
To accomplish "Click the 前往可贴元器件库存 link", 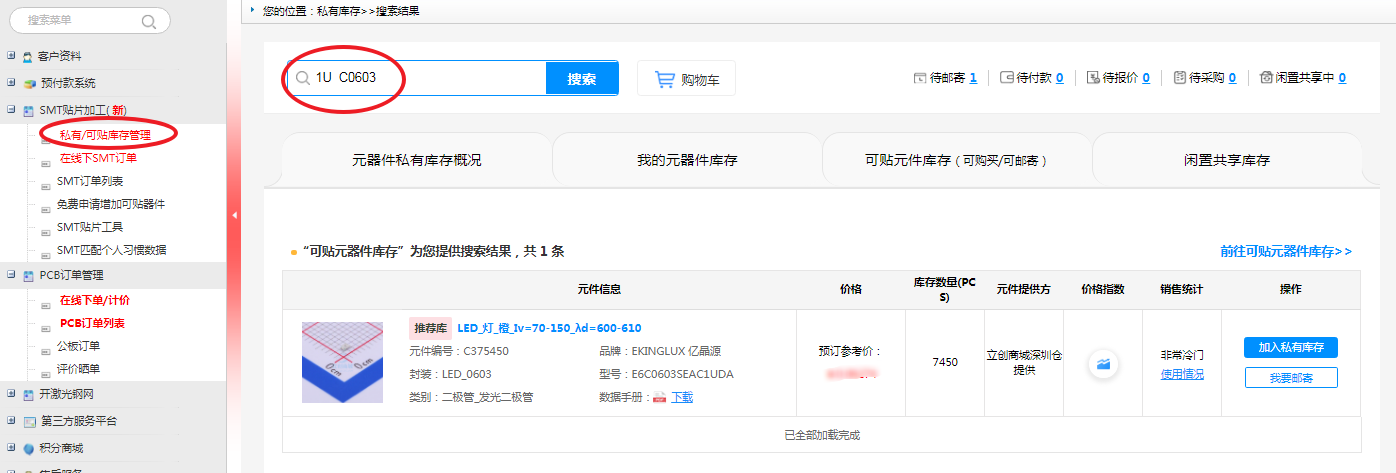I will click(1285, 252).
